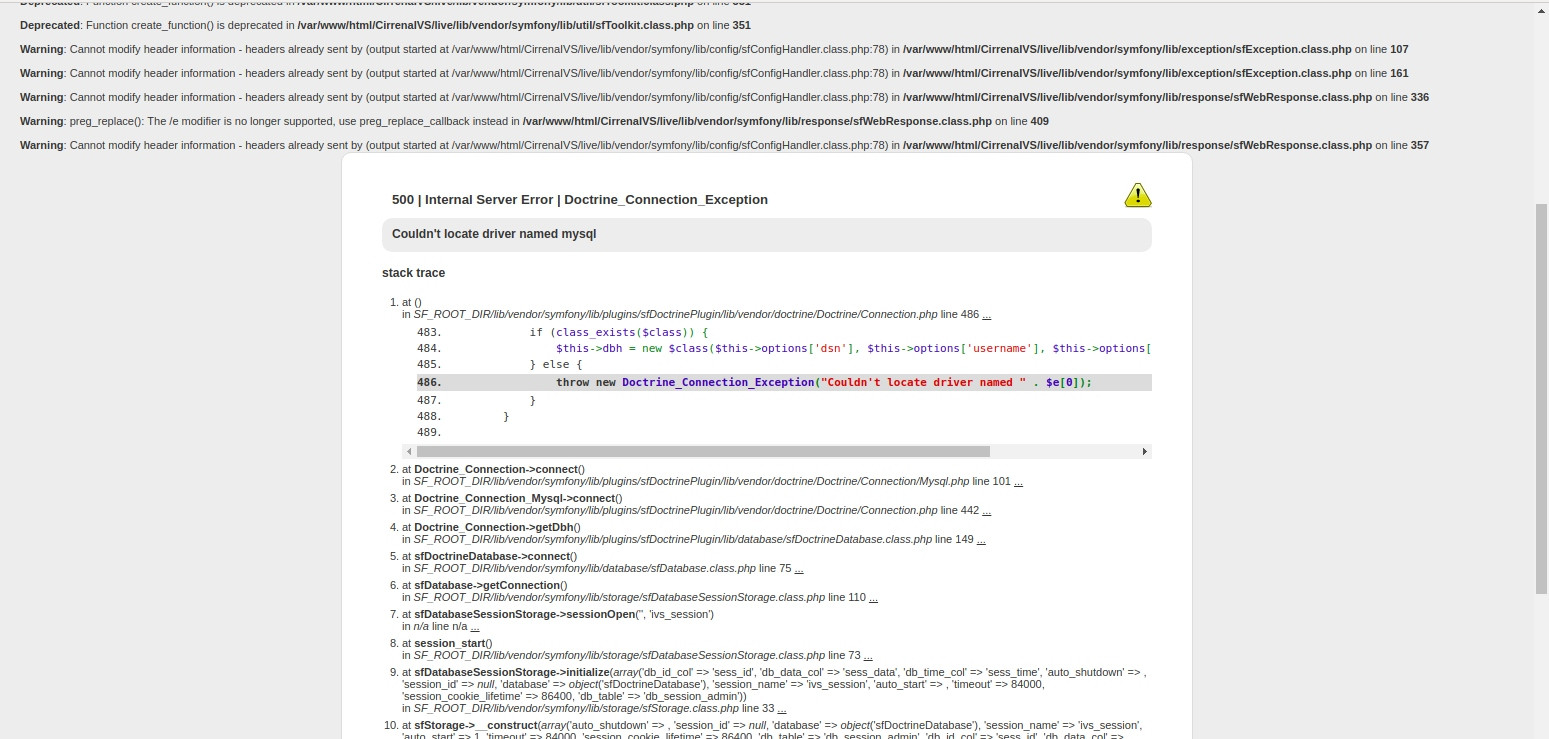The image size is (1549, 739).
Task: Expand source for Connection/Mysql.php line 101
Action: point(1018,481)
